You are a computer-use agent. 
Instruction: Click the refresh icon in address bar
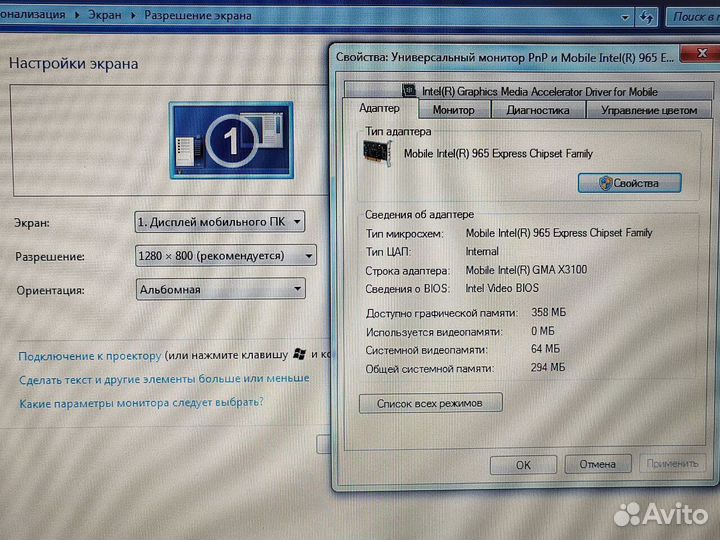(x=647, y=18)
